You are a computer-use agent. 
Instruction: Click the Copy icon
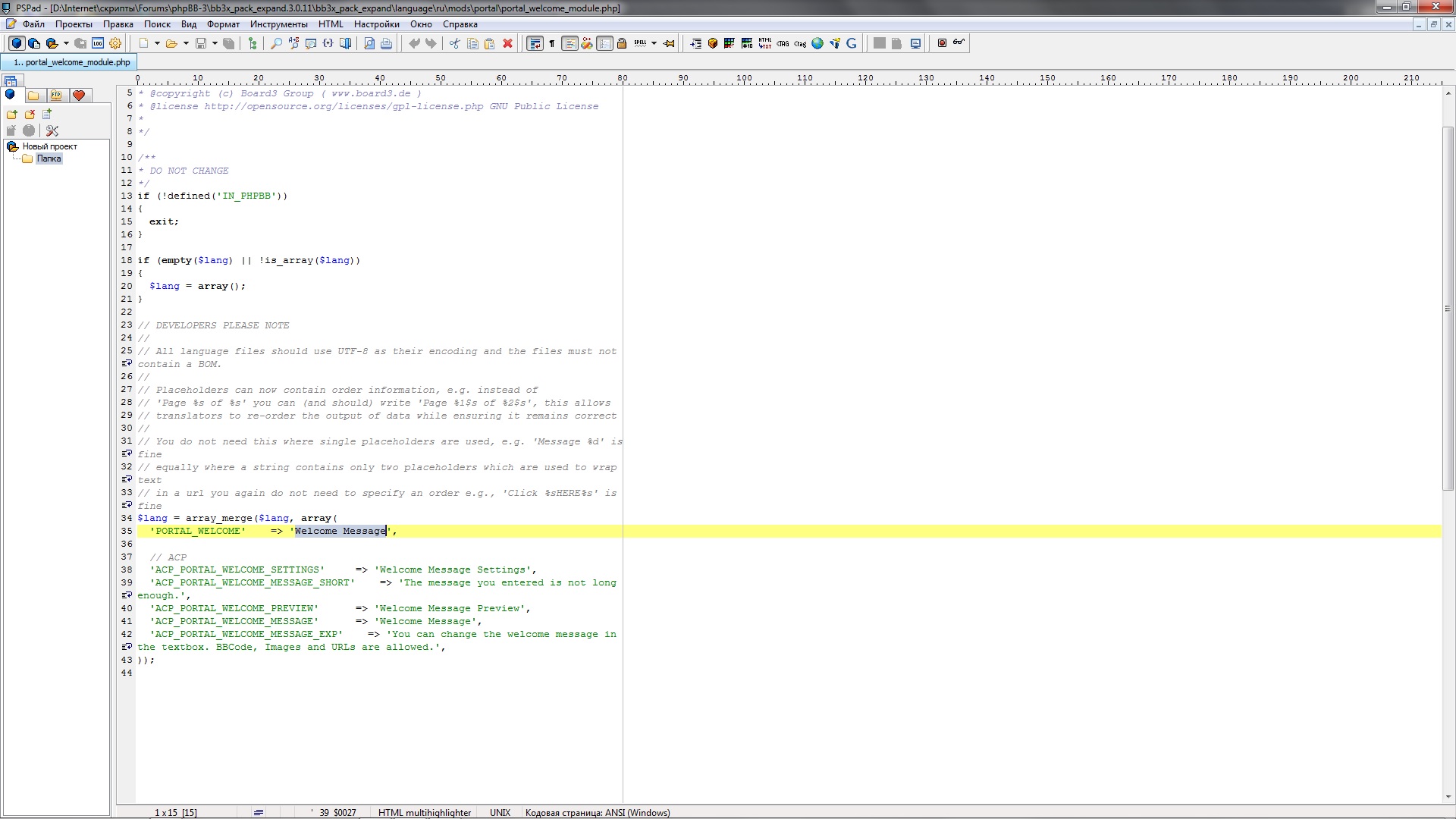tap(472, 43)
